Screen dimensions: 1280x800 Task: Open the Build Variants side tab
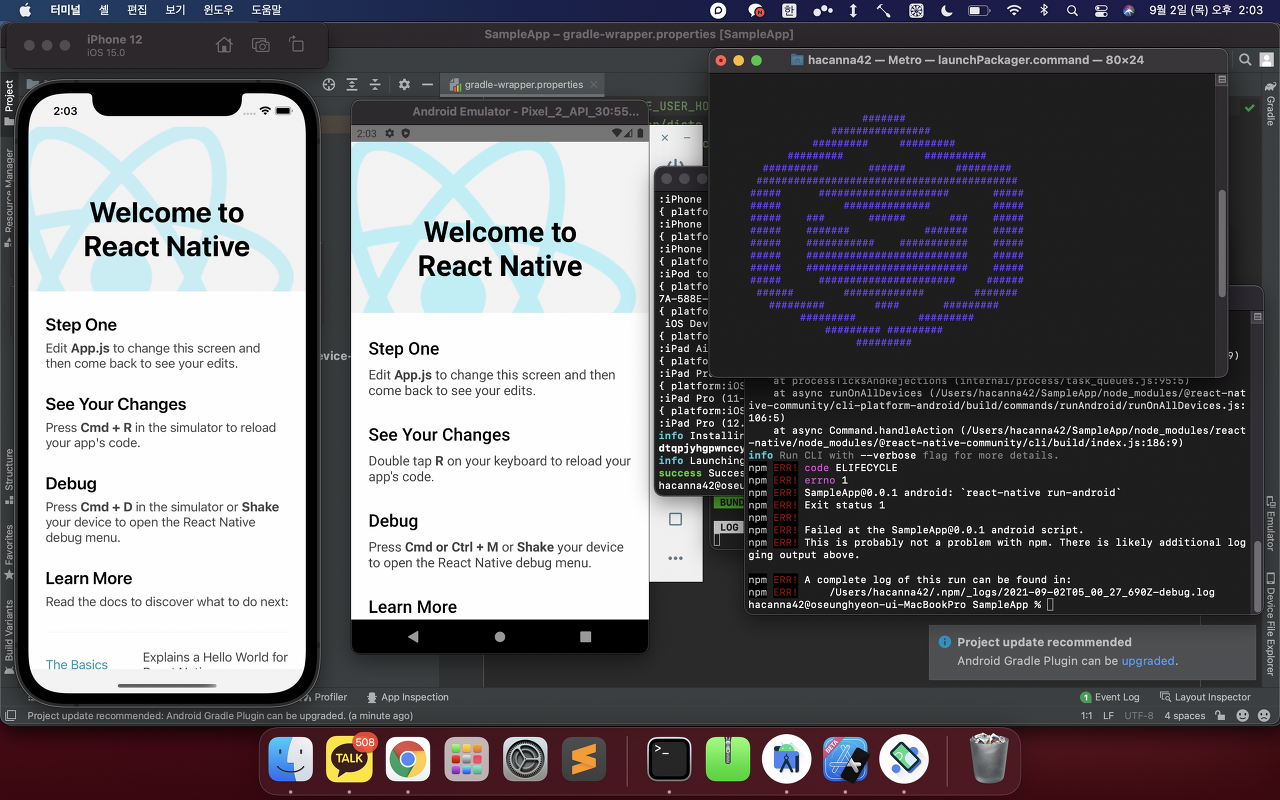coord(9,638)
